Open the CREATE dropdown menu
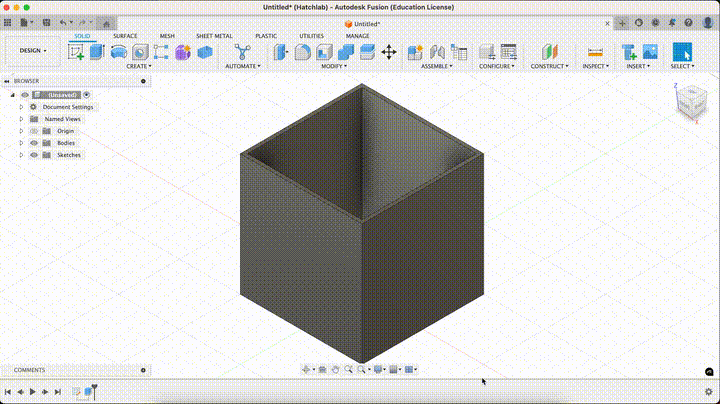 coord(139,66)
